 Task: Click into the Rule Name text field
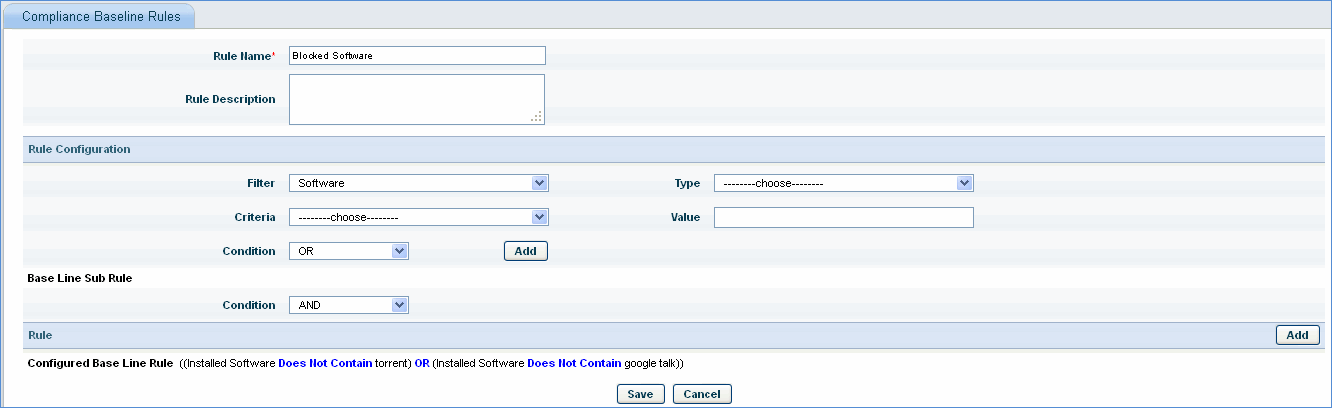pyautogui.click(x=417, y=56)
